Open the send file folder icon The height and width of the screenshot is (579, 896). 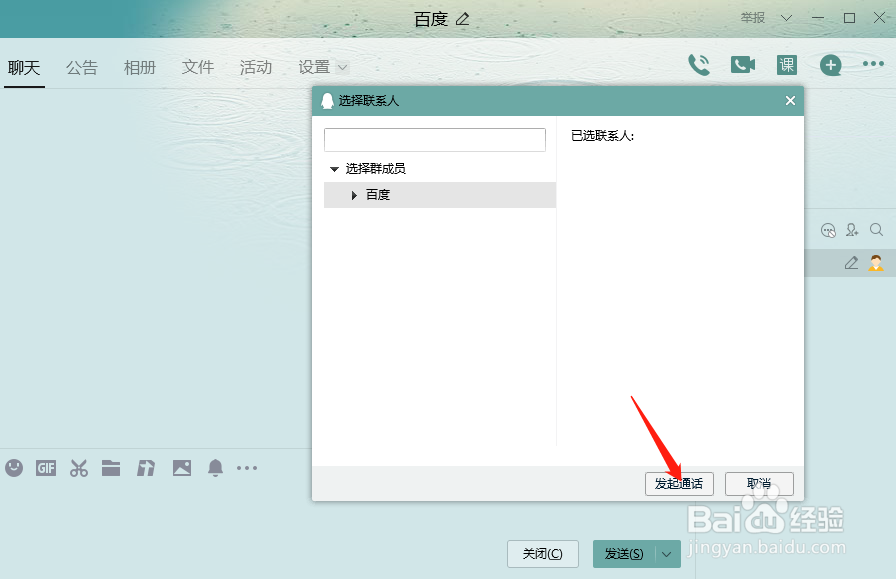tap(111, 468)
